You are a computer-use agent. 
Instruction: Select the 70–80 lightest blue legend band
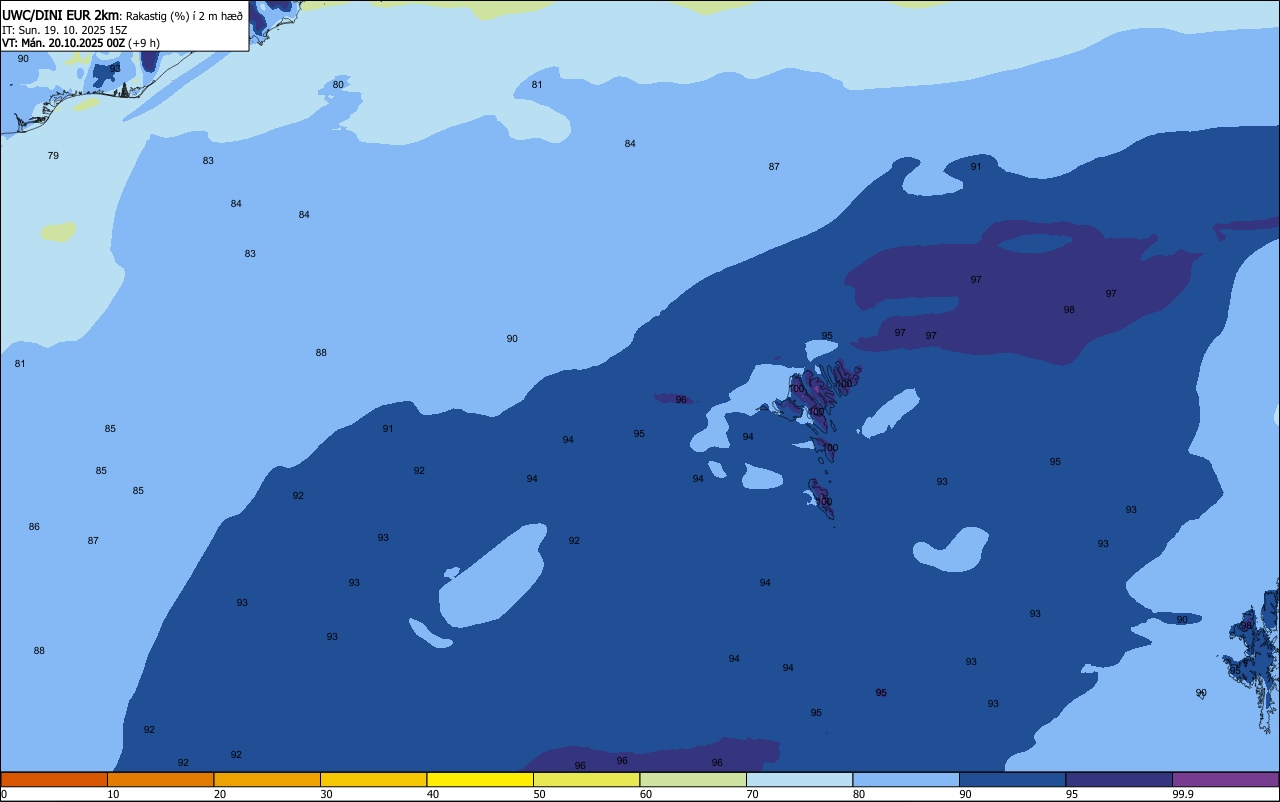(799, 779)
